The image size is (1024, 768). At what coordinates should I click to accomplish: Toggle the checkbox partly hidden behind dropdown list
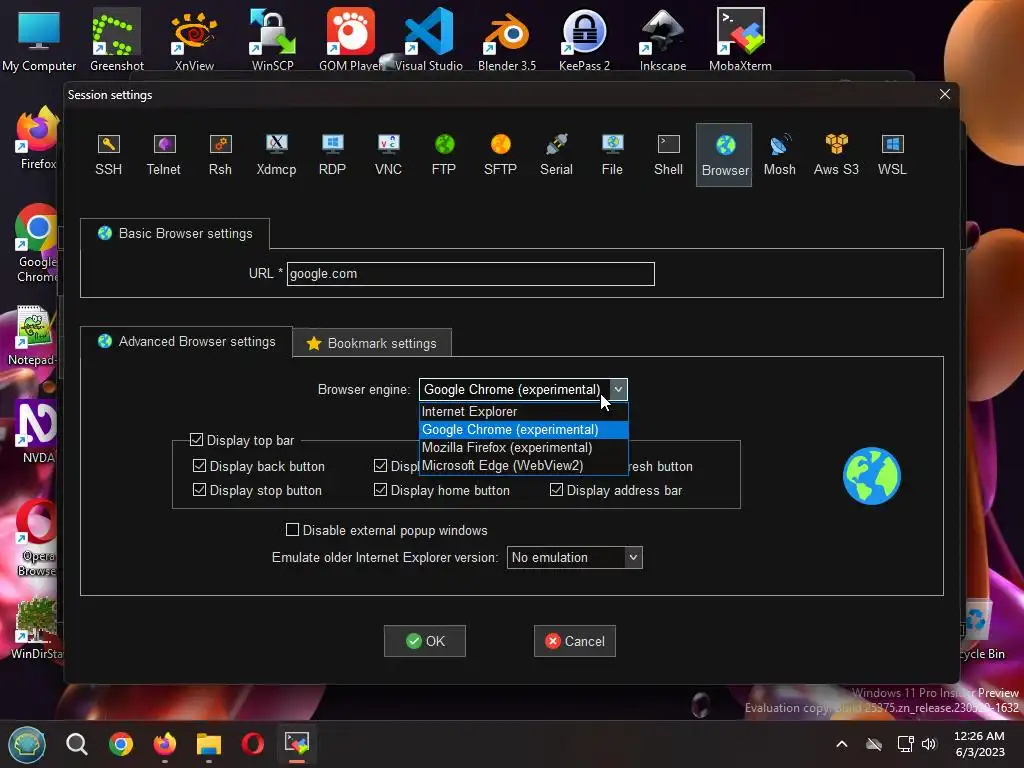(381, 466)
